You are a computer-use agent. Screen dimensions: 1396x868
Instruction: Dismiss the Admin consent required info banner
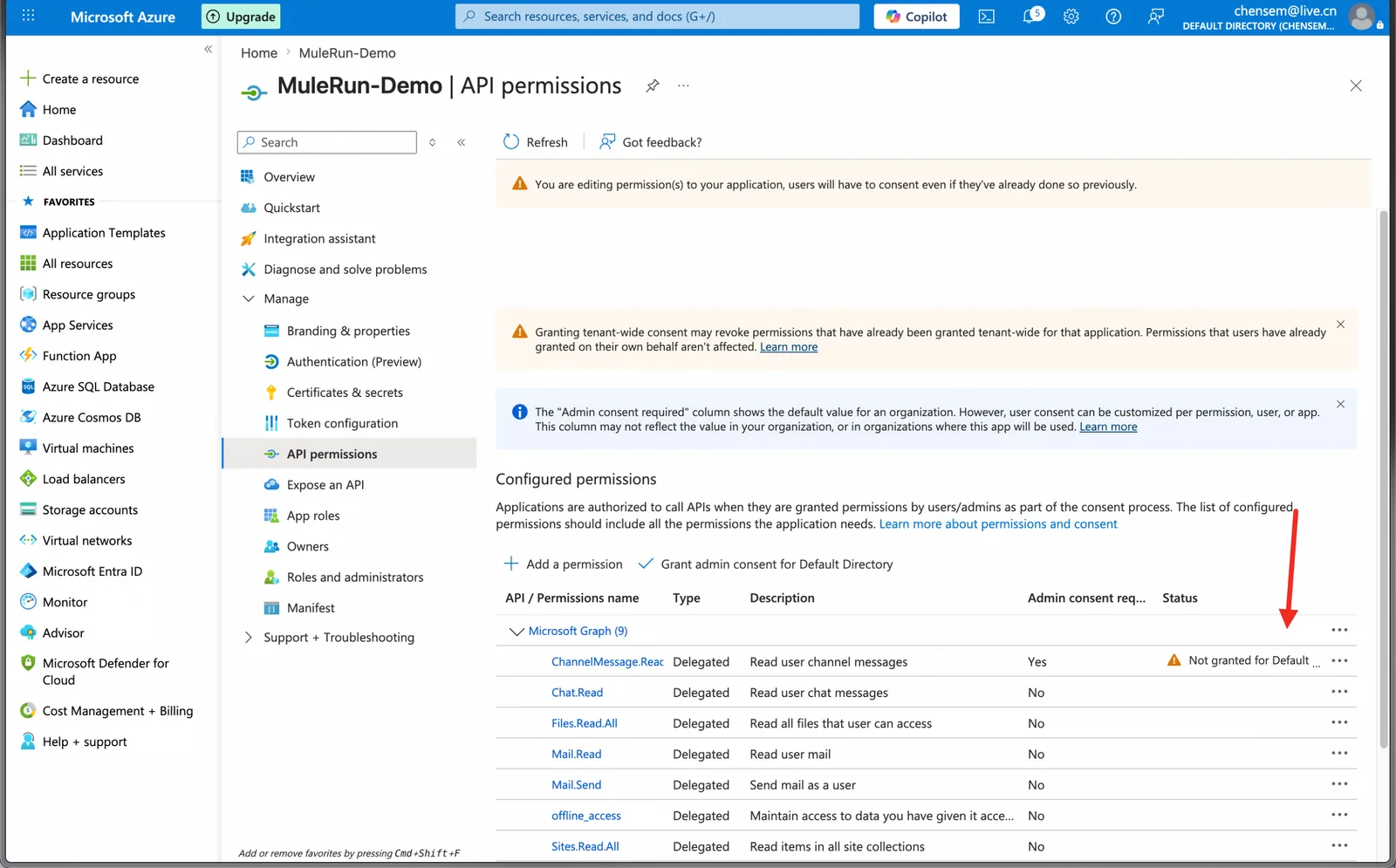click(1340, 405)
